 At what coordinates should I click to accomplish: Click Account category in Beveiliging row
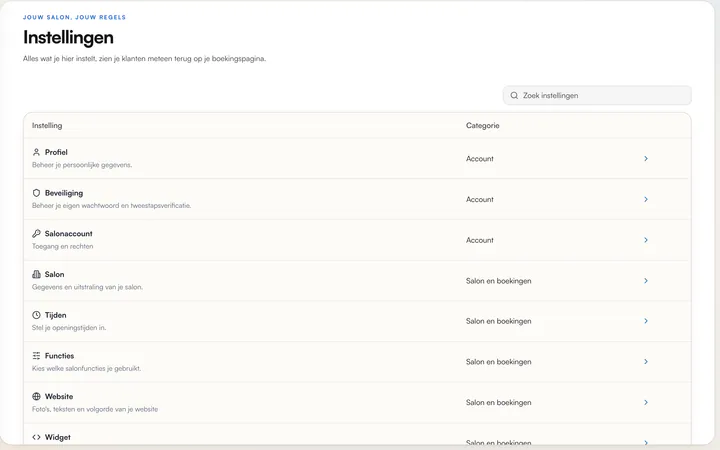tap(480, 199)
